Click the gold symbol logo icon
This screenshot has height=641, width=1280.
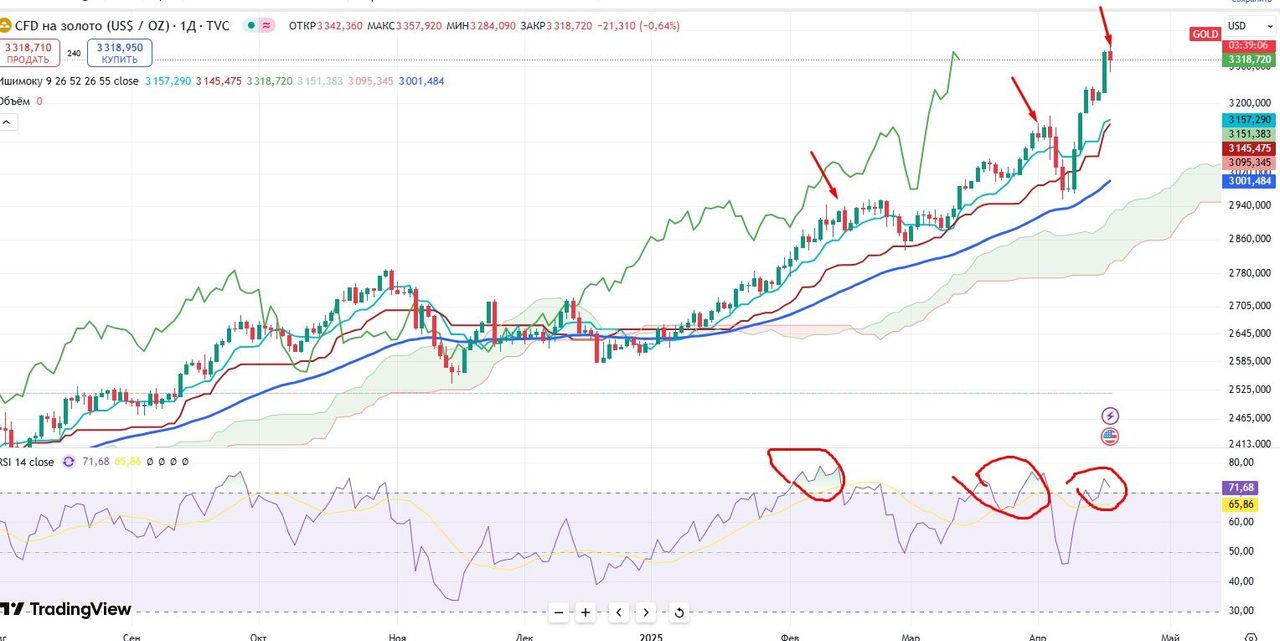[x=5, y=25]
